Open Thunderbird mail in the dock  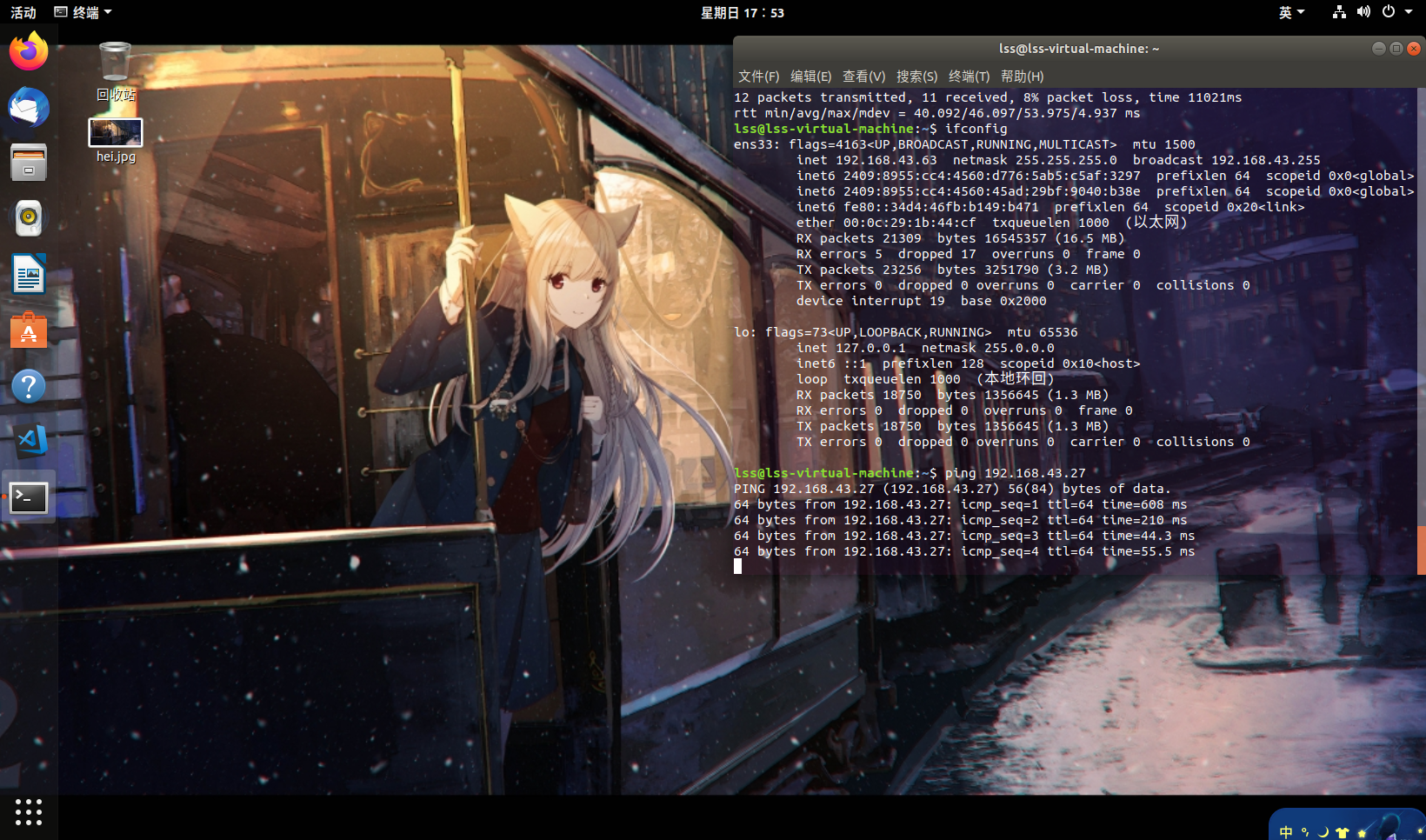29,107
